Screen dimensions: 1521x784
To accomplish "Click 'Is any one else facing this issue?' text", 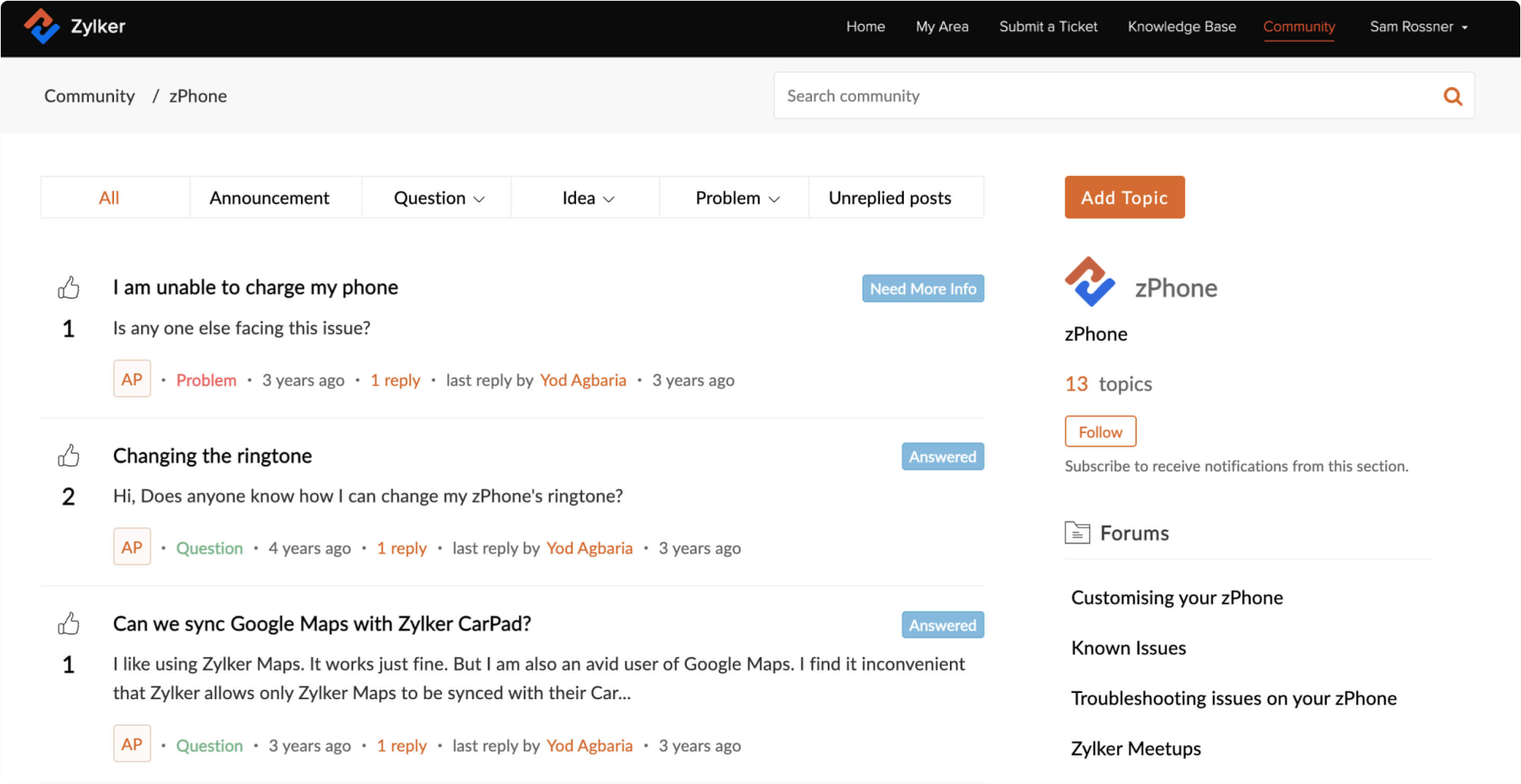I will point(242,328).
